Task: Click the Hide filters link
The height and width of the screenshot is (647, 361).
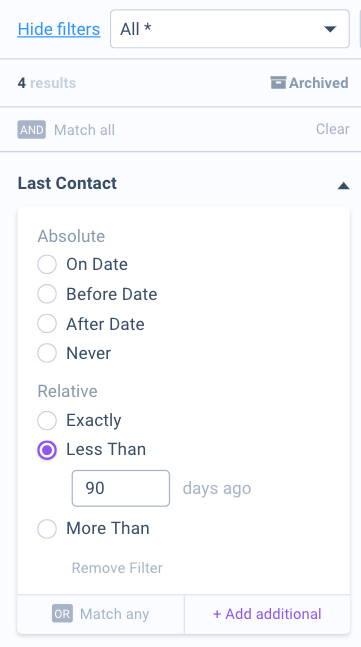Action: click(x=59, y=29)
